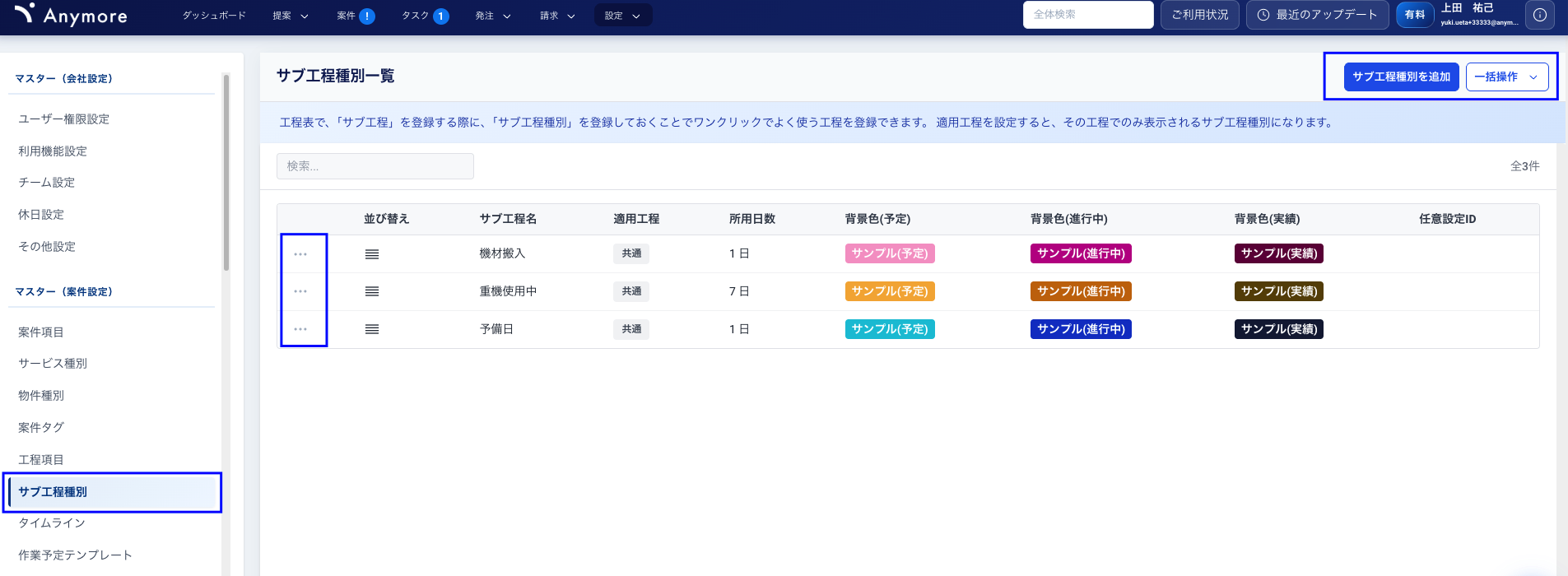Click 機材搬入 sub-process name
The image size is (1568, 576).
tap(502, 253)
